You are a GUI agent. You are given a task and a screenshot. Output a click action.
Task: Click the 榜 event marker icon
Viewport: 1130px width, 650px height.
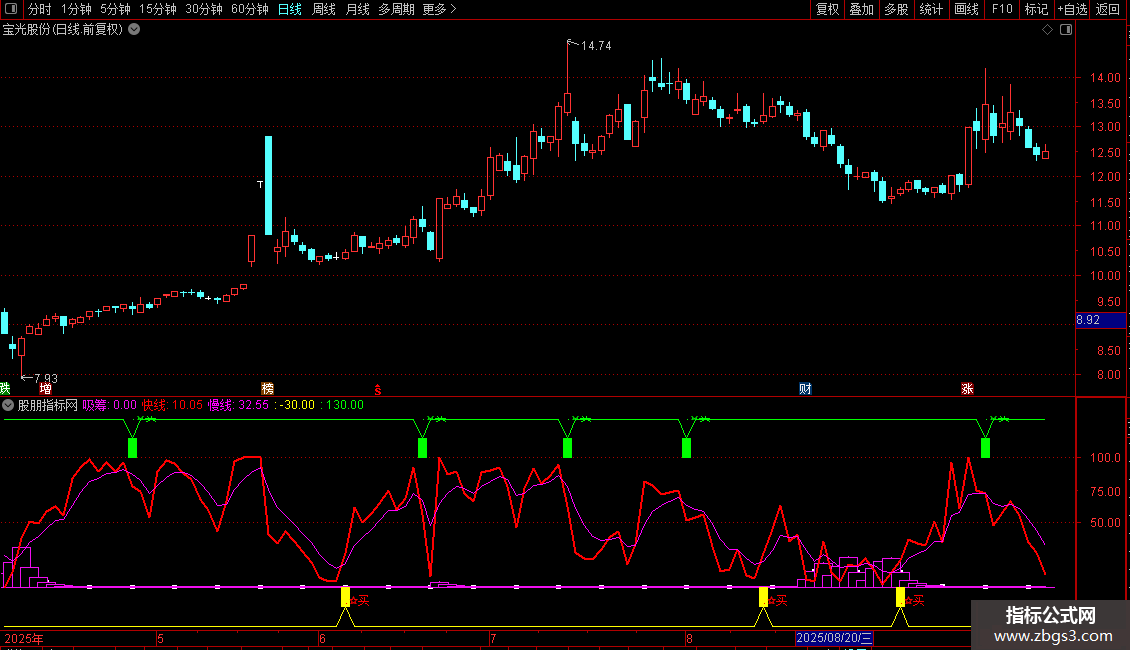tap(267, 388)
